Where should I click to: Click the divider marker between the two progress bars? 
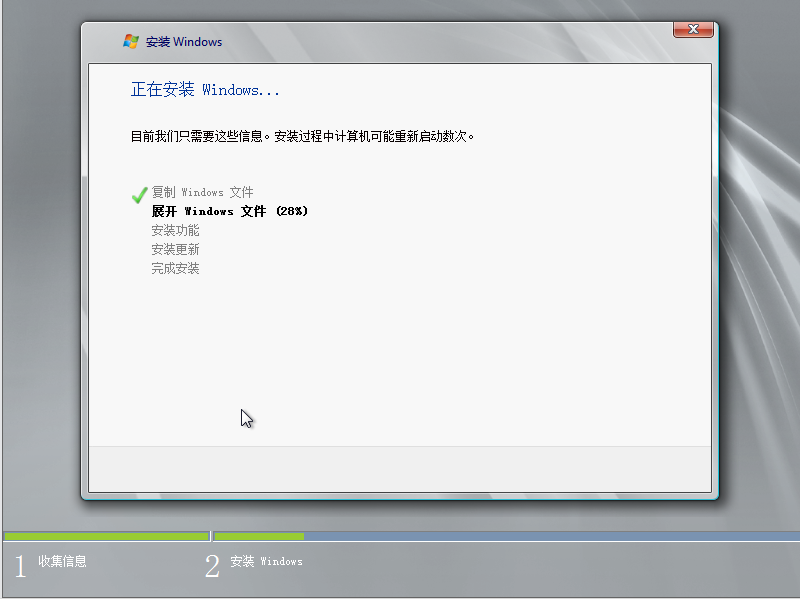211,536
